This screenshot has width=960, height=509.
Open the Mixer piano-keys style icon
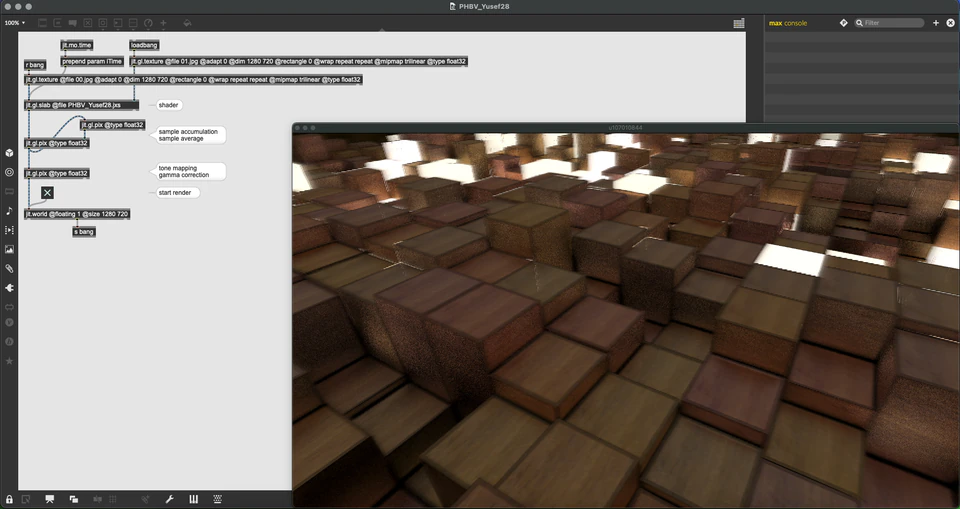click(x=193, y=500)
